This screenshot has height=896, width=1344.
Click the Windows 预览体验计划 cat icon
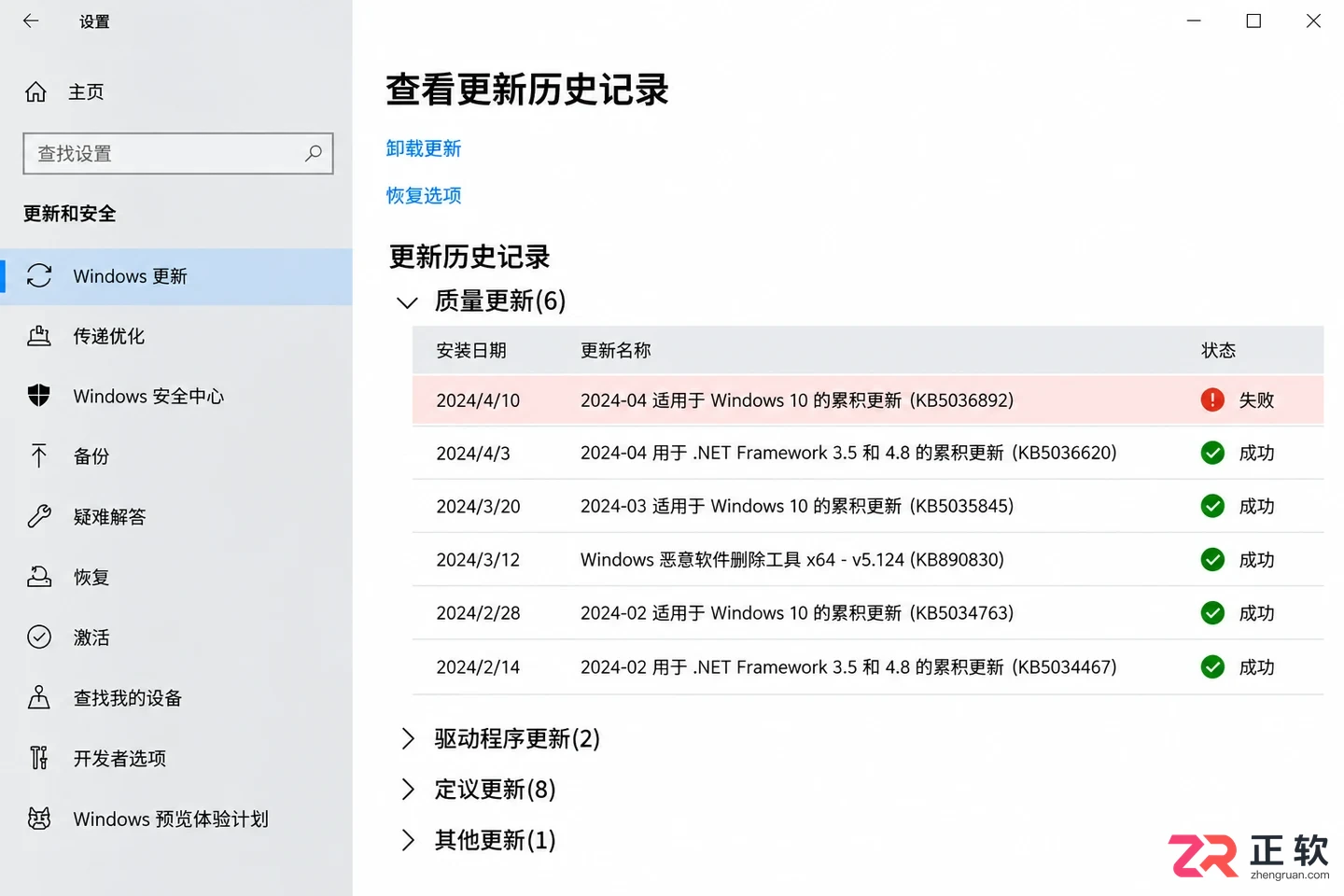[39, 819]
